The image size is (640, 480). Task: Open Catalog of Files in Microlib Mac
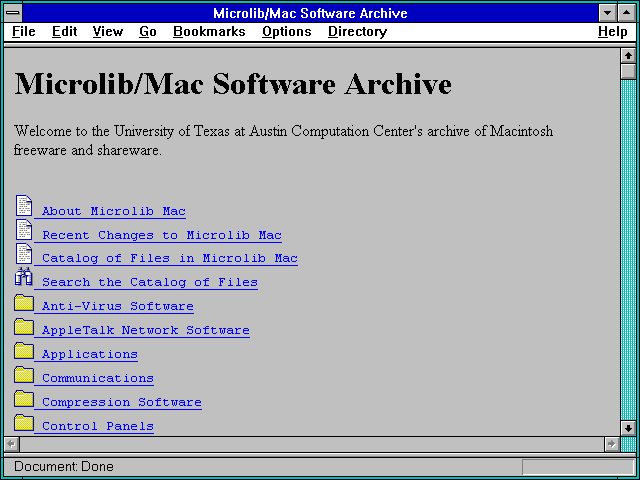point(170,258)
